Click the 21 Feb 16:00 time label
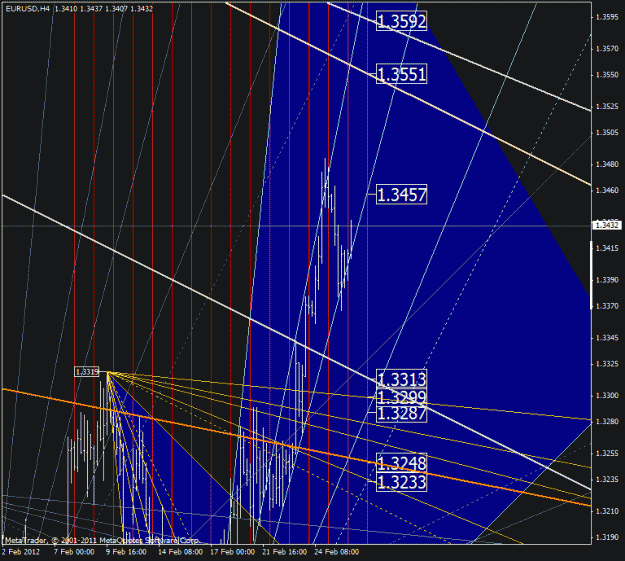625x561 pixels. coord(285,552)
